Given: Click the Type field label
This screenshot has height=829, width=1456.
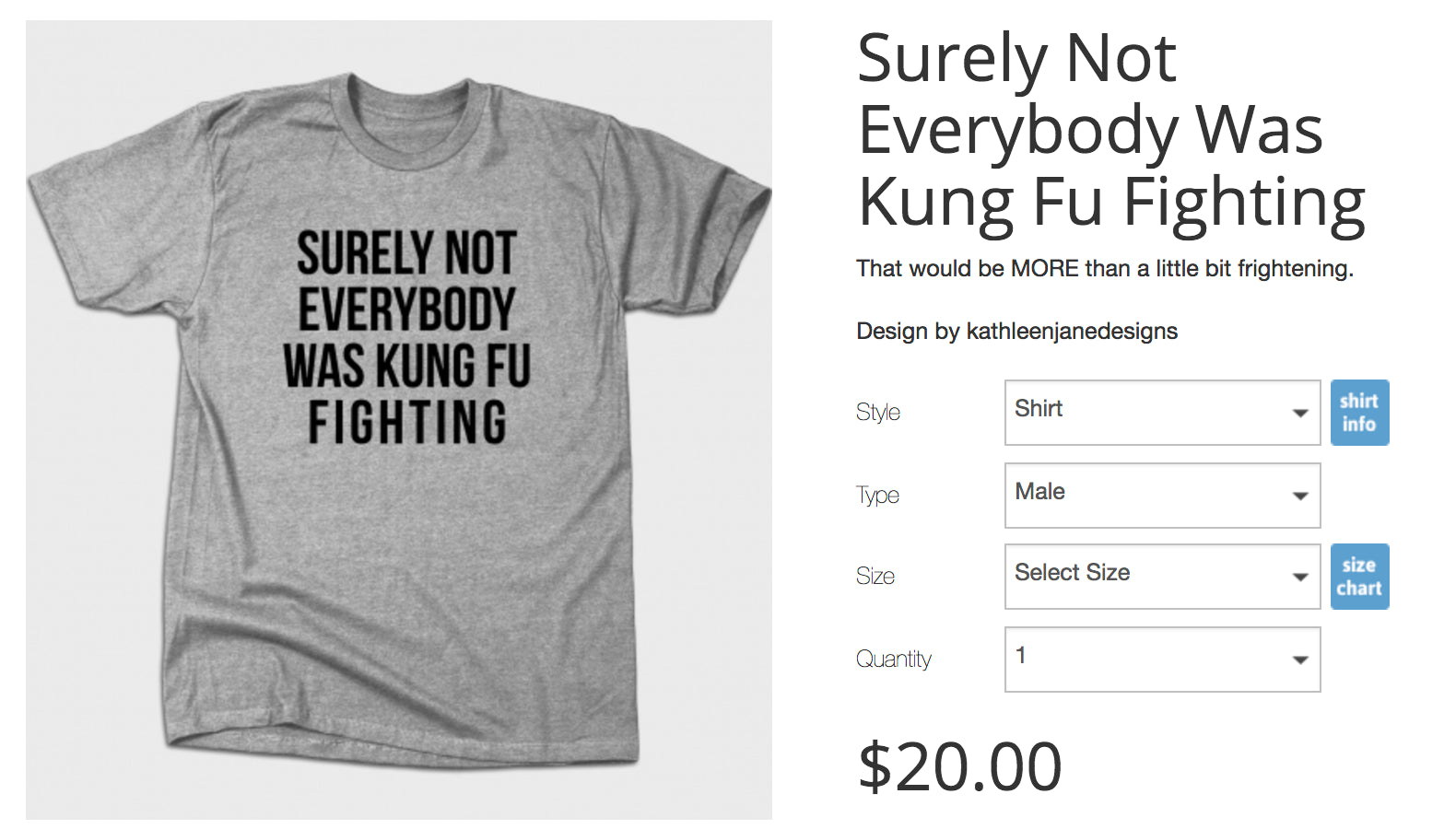Looking at the screenshot, I should click(x=877, y=496).
